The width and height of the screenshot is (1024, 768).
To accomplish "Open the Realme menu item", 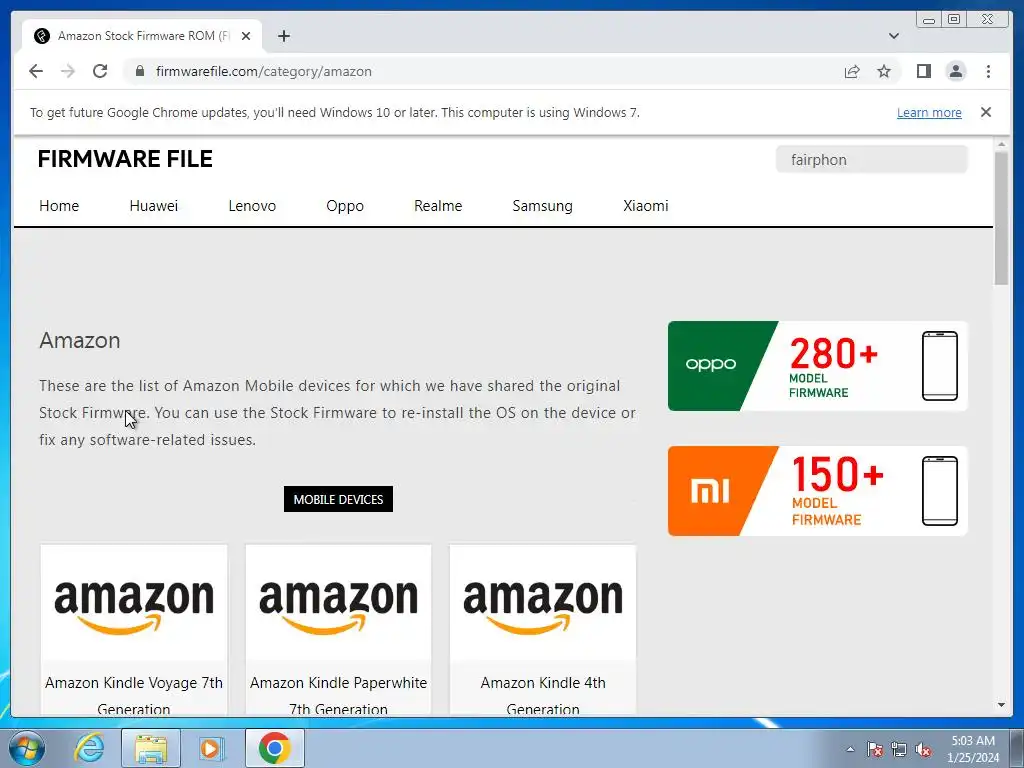I will tap(438, 206).
